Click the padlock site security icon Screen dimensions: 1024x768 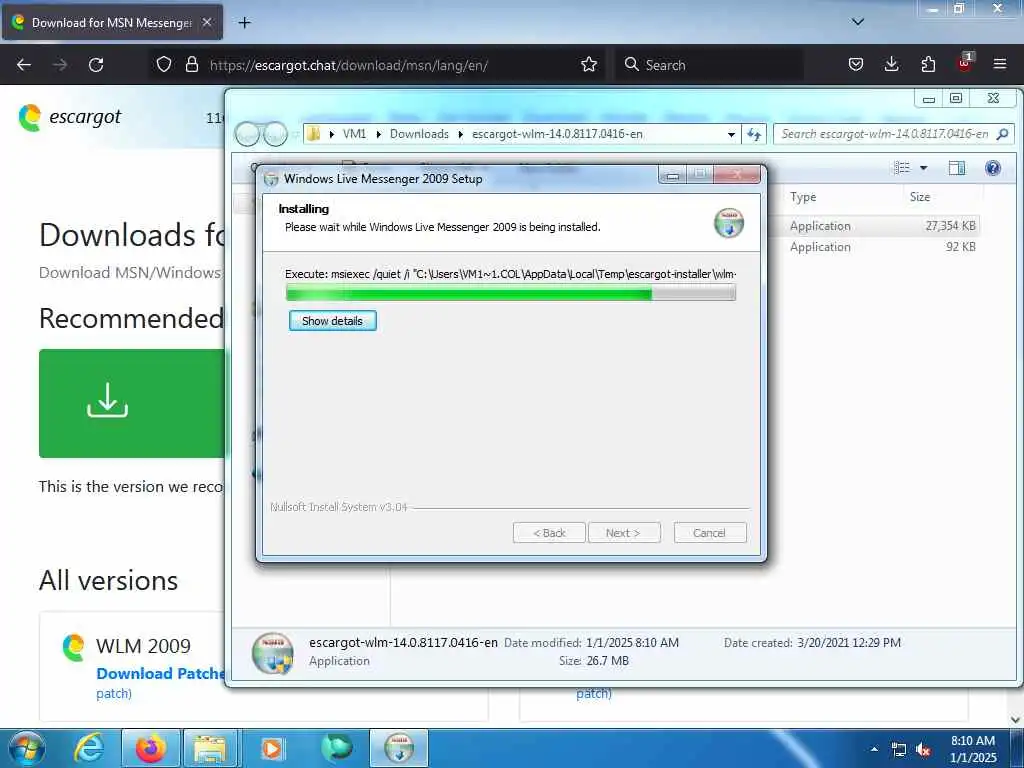coord(191,65)
